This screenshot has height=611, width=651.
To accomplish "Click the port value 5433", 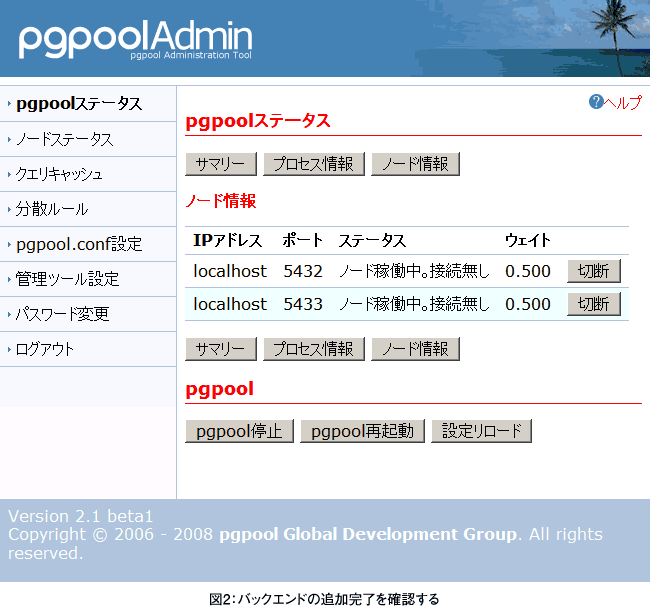I will pyautogui.click(x=303, y=304).
